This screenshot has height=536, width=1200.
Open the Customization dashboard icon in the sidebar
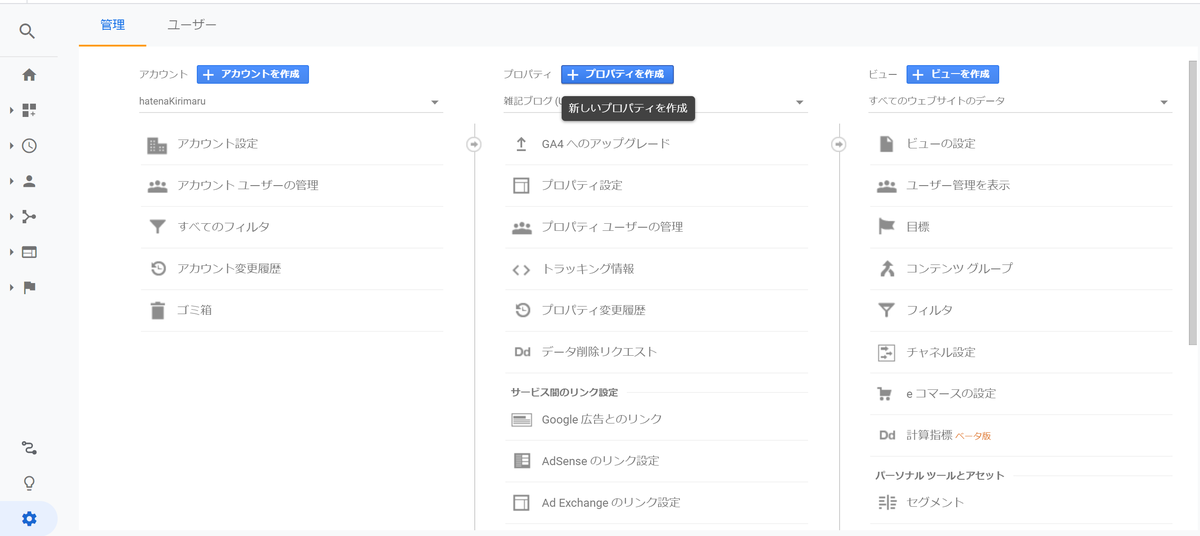click(x=29, y=110)
